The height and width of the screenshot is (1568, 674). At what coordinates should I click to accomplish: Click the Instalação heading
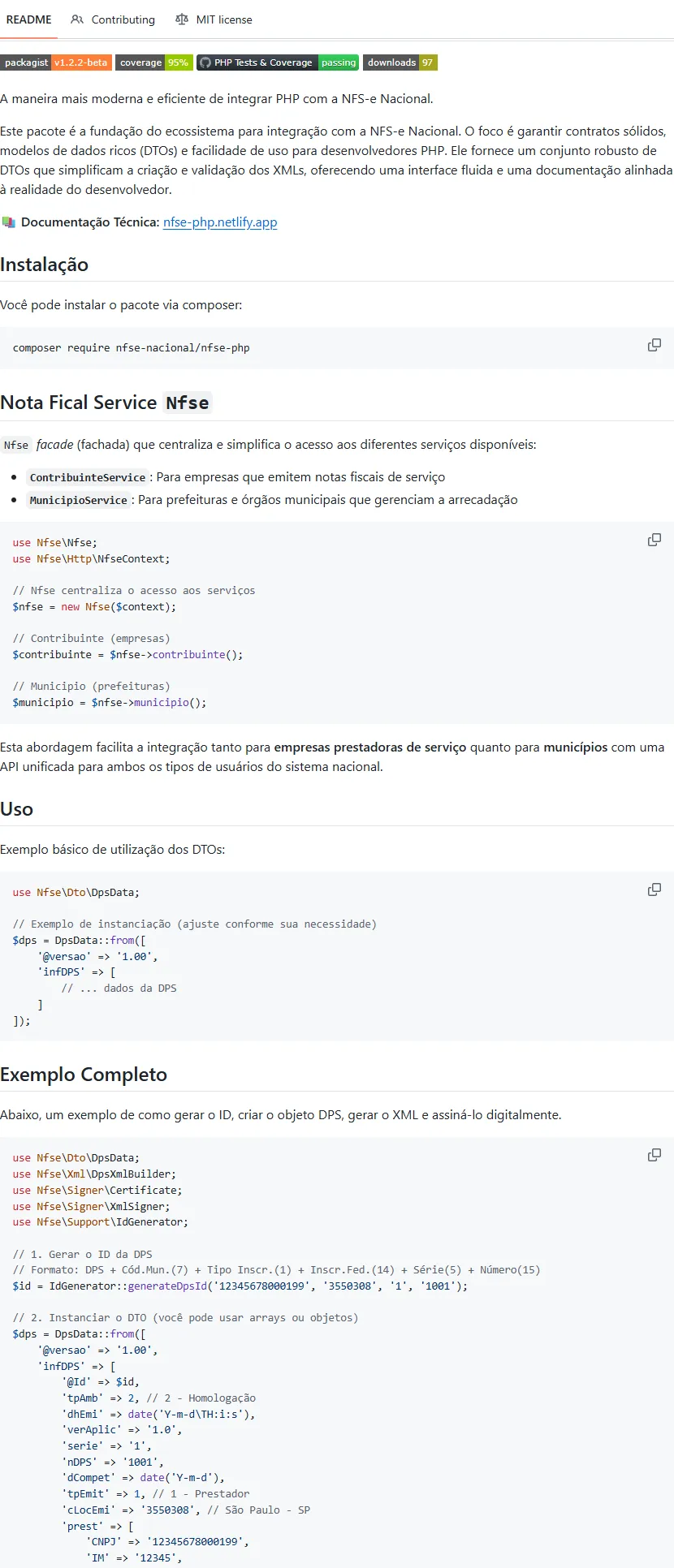45,265
